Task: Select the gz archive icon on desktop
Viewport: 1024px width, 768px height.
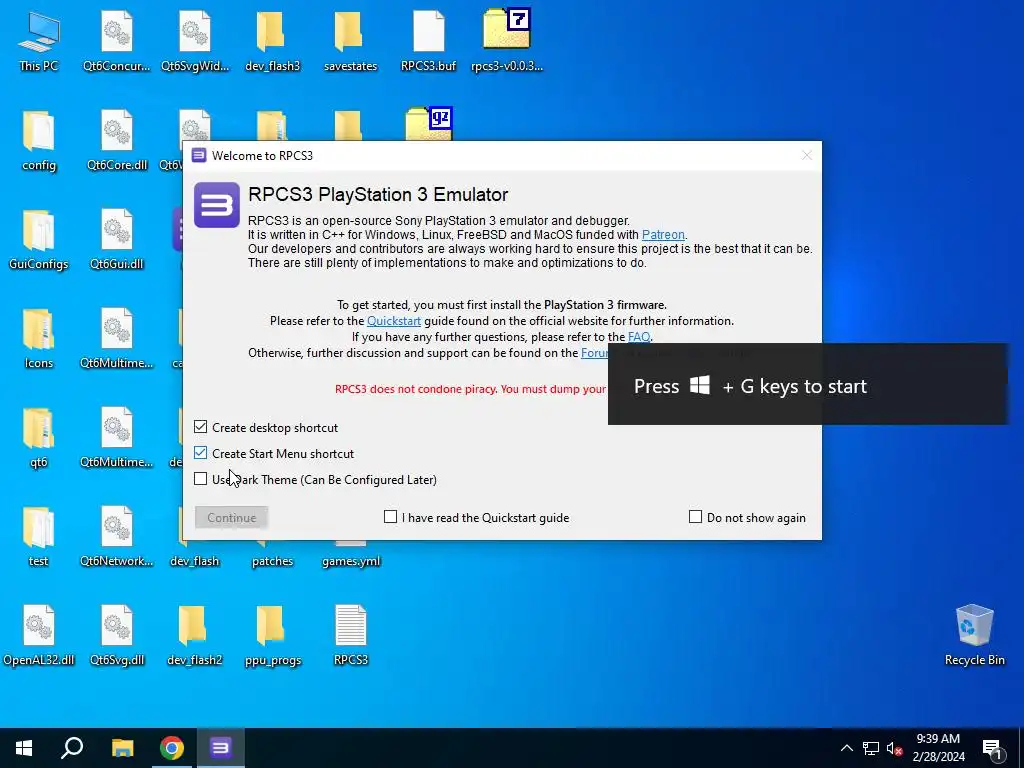Action: tap(429, 124)
